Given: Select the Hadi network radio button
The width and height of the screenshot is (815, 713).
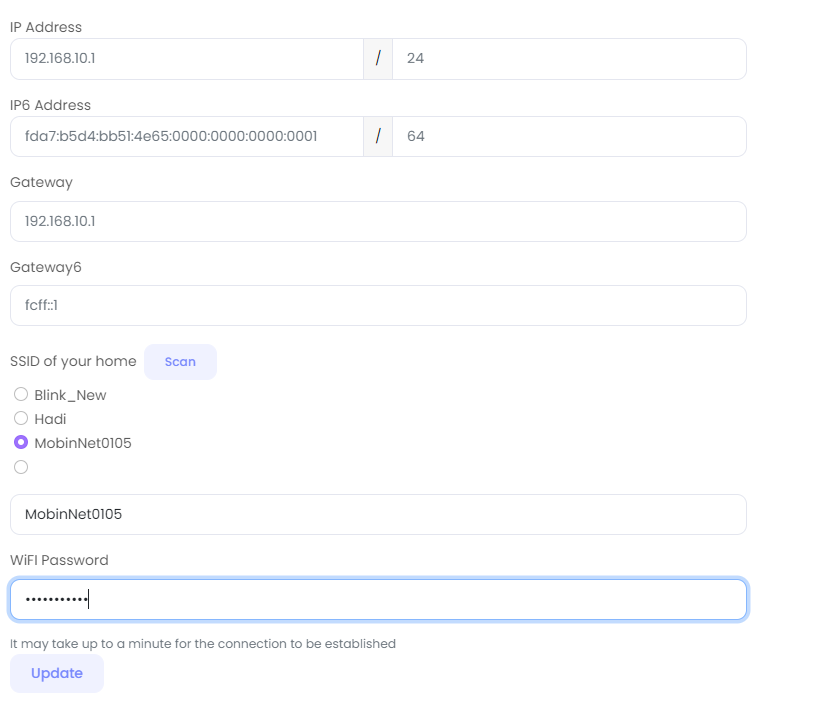Looking at the screenshot, I should pyautogui.click(x=21, y=419).
